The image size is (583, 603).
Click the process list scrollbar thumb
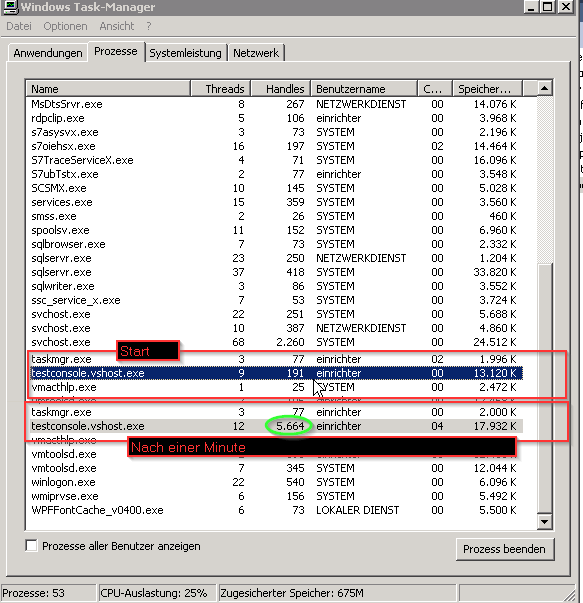click(544, 388)
